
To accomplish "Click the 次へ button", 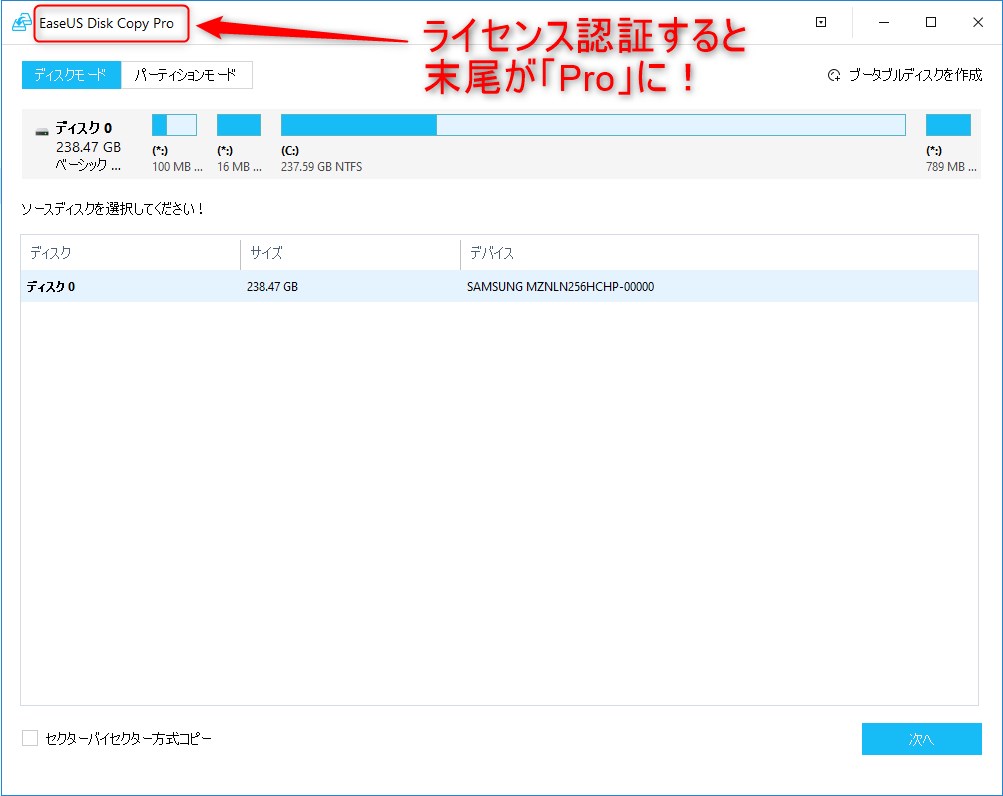I will [921, 739].
